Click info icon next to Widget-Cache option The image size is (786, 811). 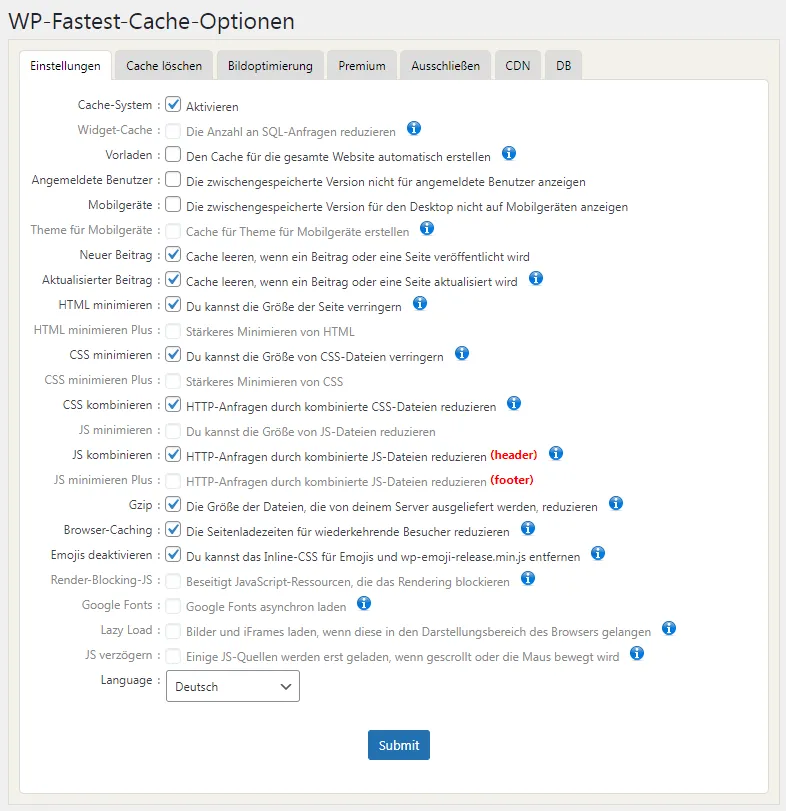click(x=414, y=128)
